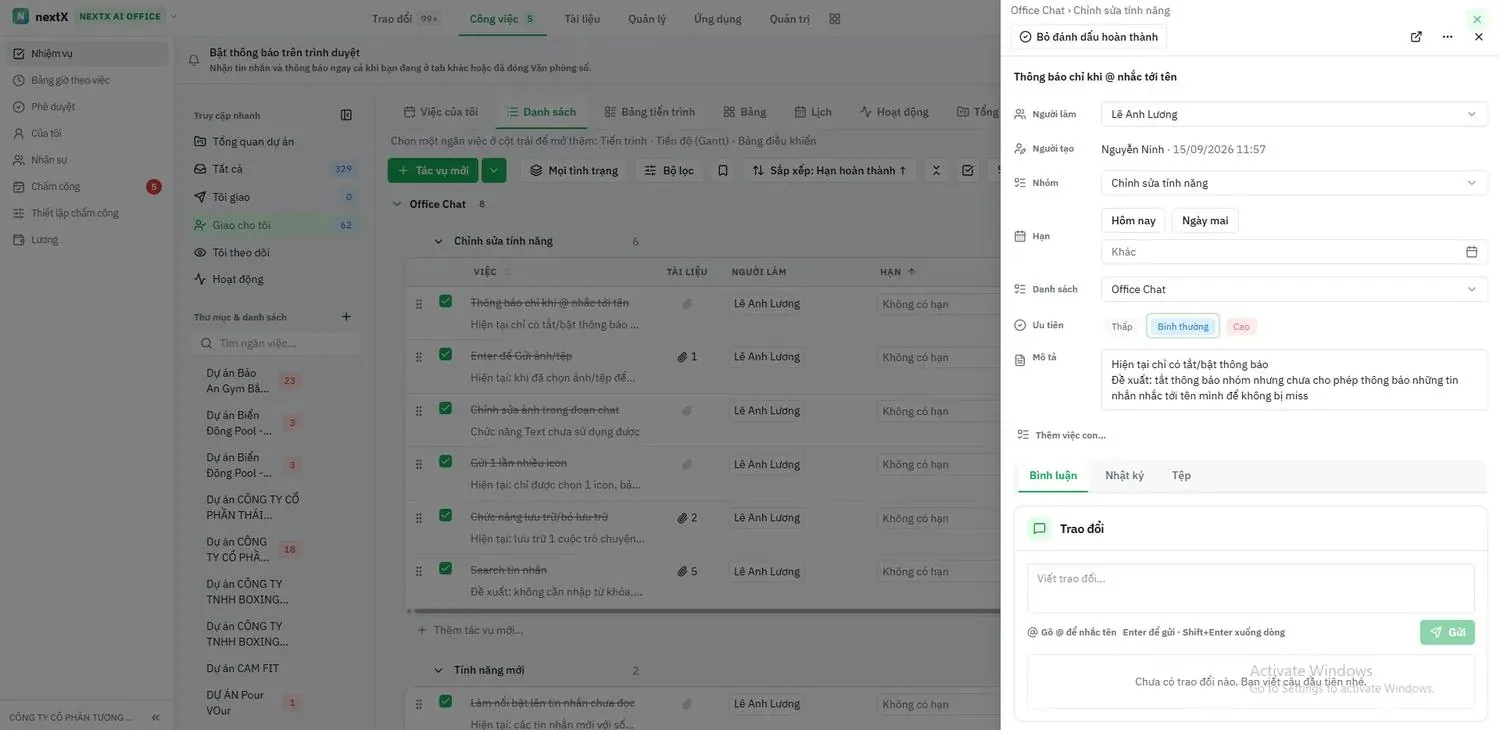Uncheck the Chức năng lưu trữ/bỏ lưu trữ checkbox
This screenshot has height=730, width=1500.
coord(445,515)
